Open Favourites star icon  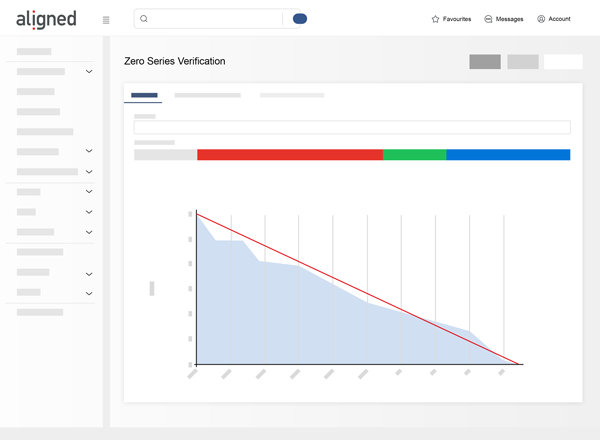click(435, 19)
